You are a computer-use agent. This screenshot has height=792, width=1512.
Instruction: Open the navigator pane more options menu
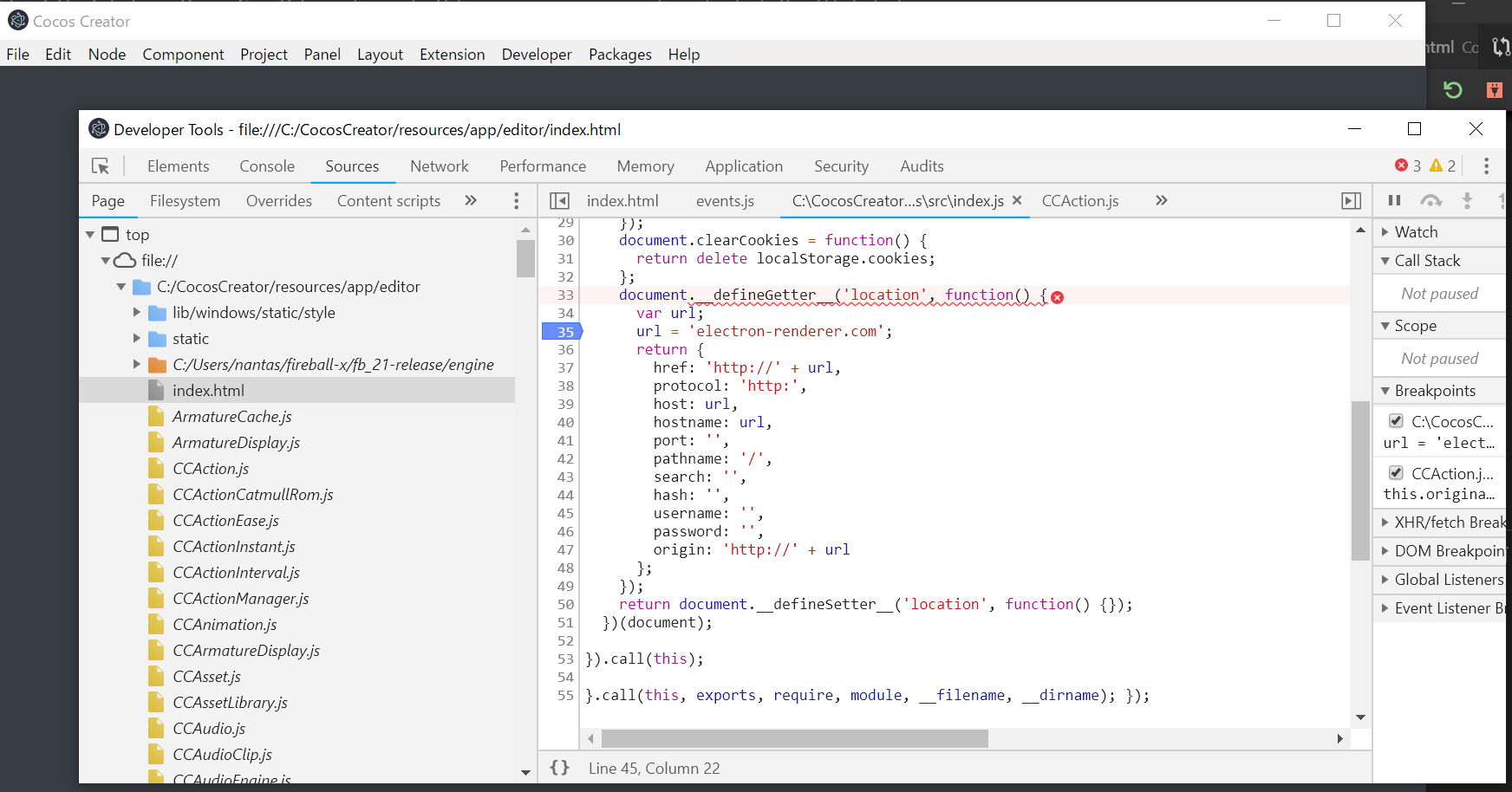click(517, 201)
